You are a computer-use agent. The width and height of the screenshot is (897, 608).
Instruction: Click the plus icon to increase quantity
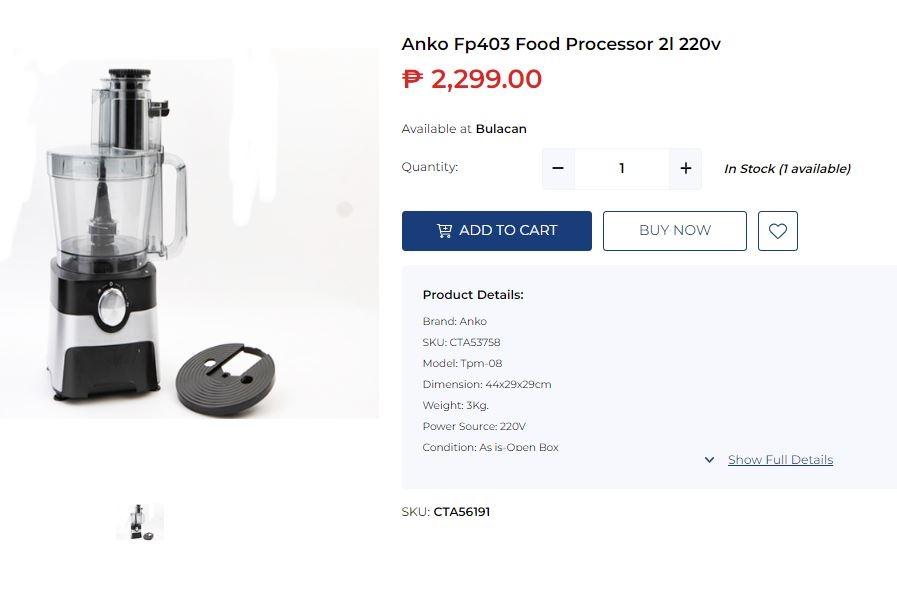click(x=685, y=168)
